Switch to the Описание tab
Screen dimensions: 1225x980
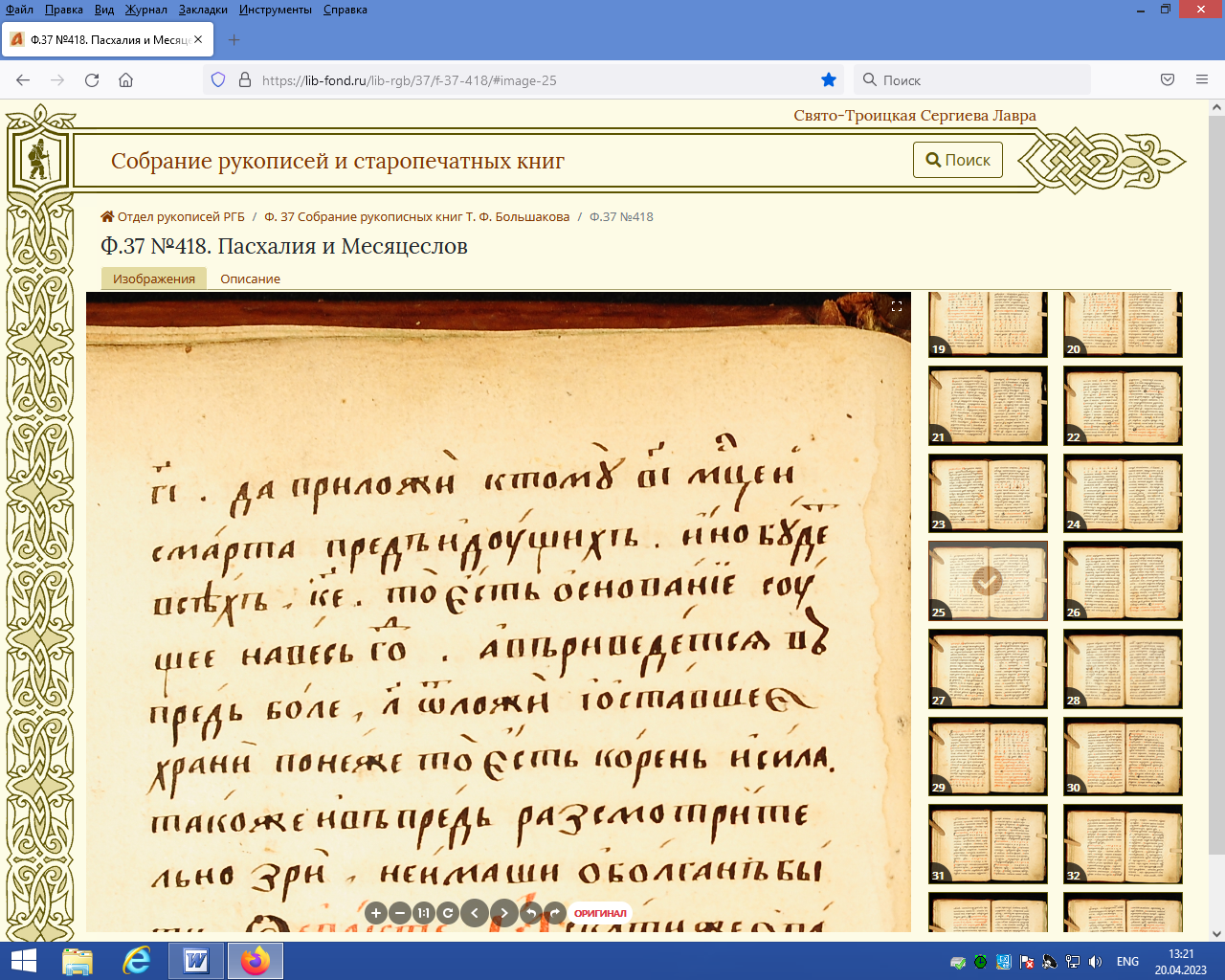click(250, 279)
